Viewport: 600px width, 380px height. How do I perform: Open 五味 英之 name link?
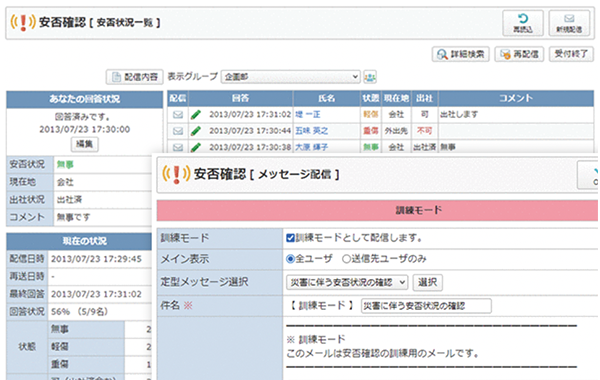pos(311,131)
